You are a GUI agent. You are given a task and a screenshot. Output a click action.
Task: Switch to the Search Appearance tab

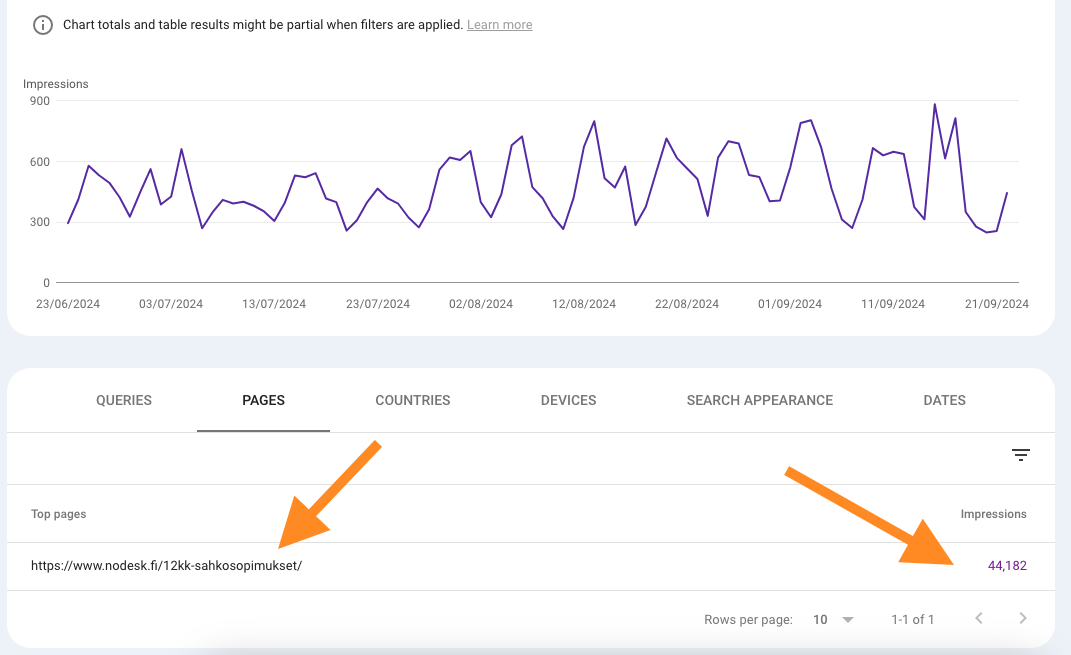coord(759,400)
